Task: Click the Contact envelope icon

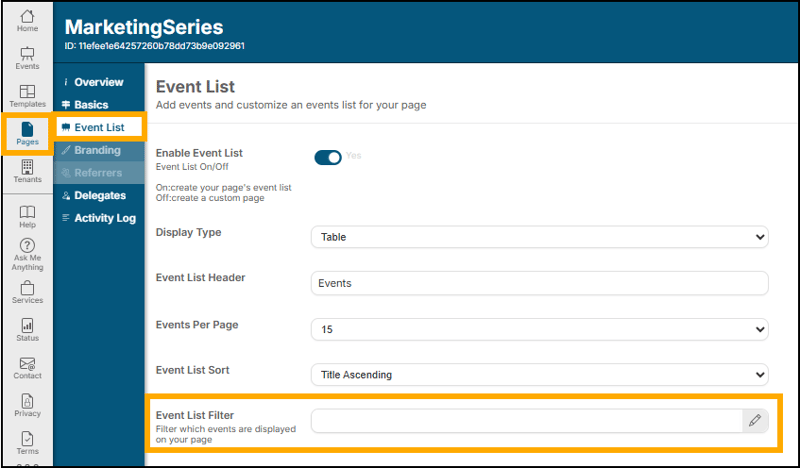Action: pyautogui.click(x=27, y=368)
